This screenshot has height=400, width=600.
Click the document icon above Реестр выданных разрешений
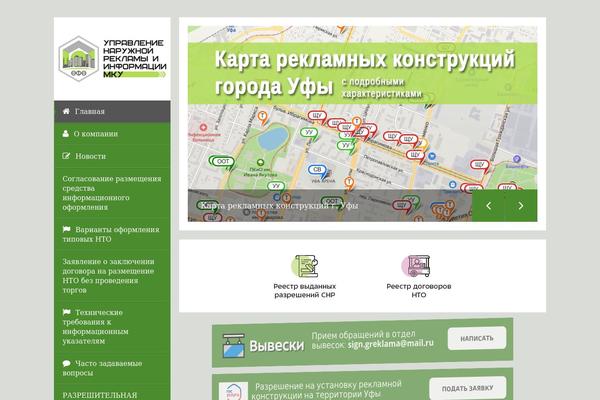(x=305, y=266)
